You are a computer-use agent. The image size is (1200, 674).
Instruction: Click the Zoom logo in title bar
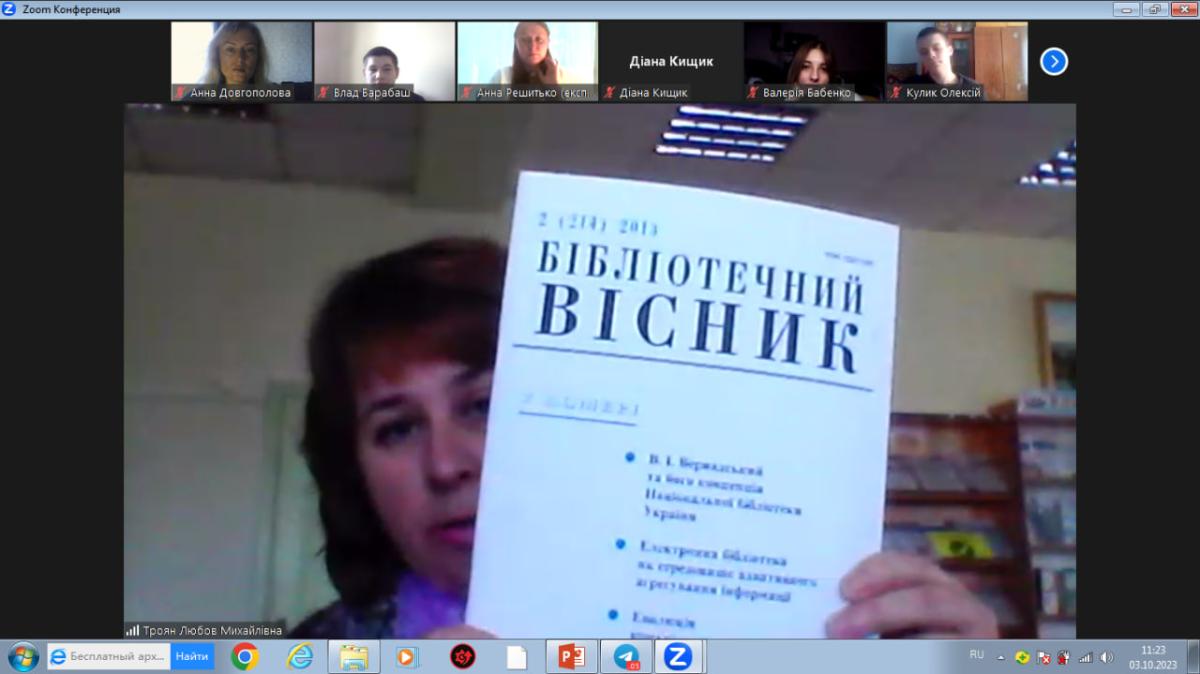pos(10,9)
